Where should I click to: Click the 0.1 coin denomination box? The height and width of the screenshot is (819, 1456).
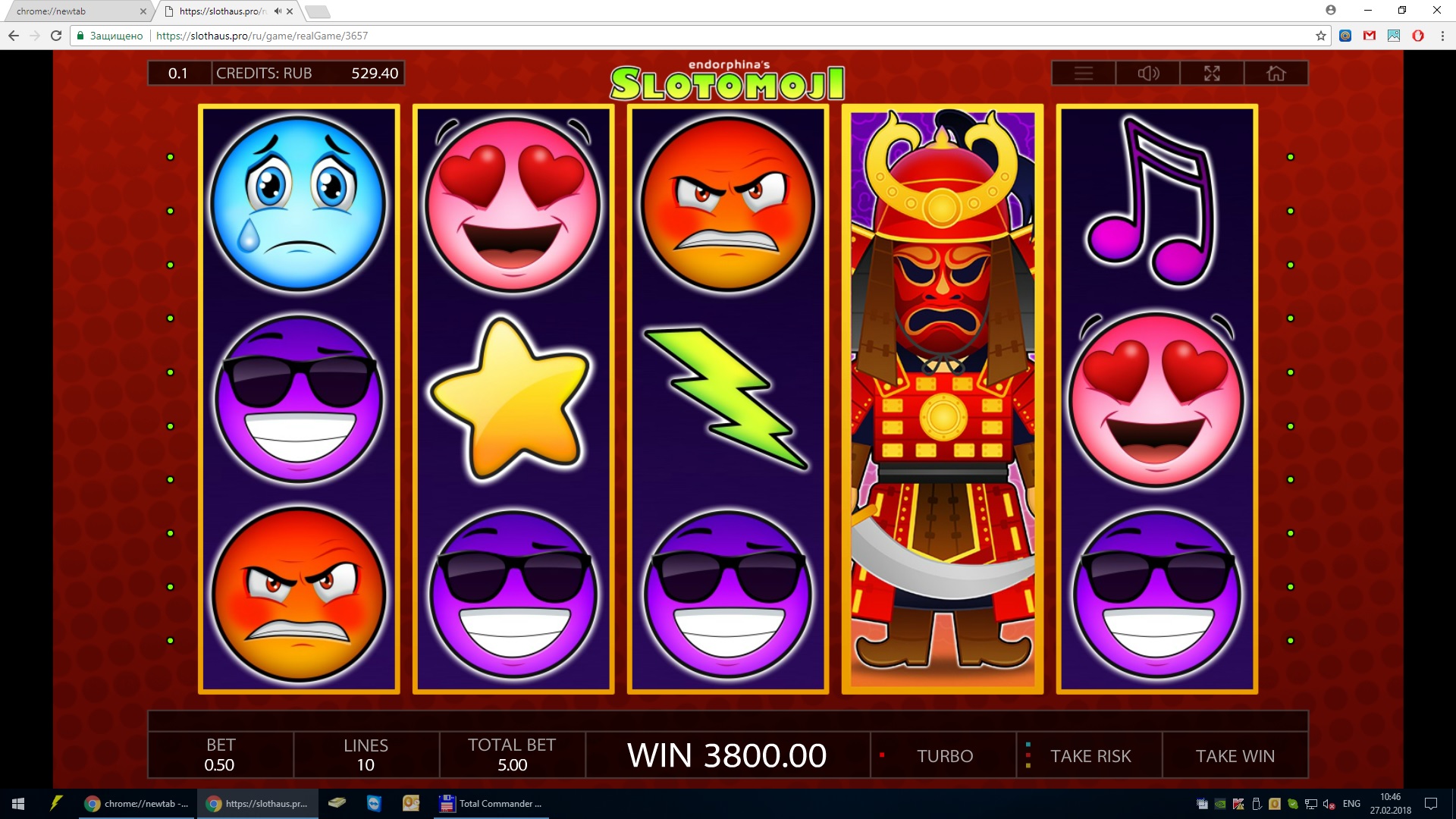point(179,73)
